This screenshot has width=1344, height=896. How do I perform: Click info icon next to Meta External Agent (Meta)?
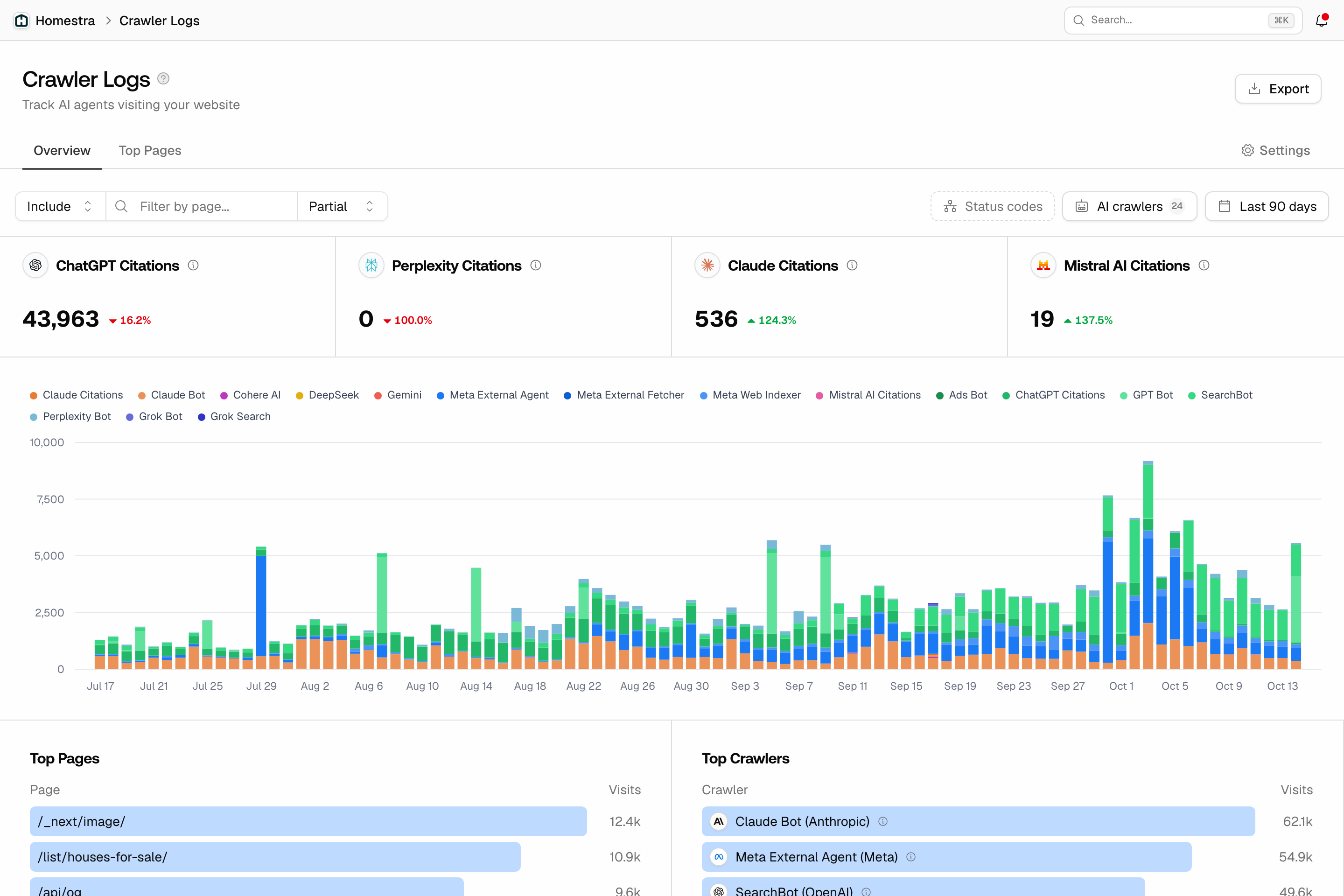pyautogui.click(x=911, y=857)
